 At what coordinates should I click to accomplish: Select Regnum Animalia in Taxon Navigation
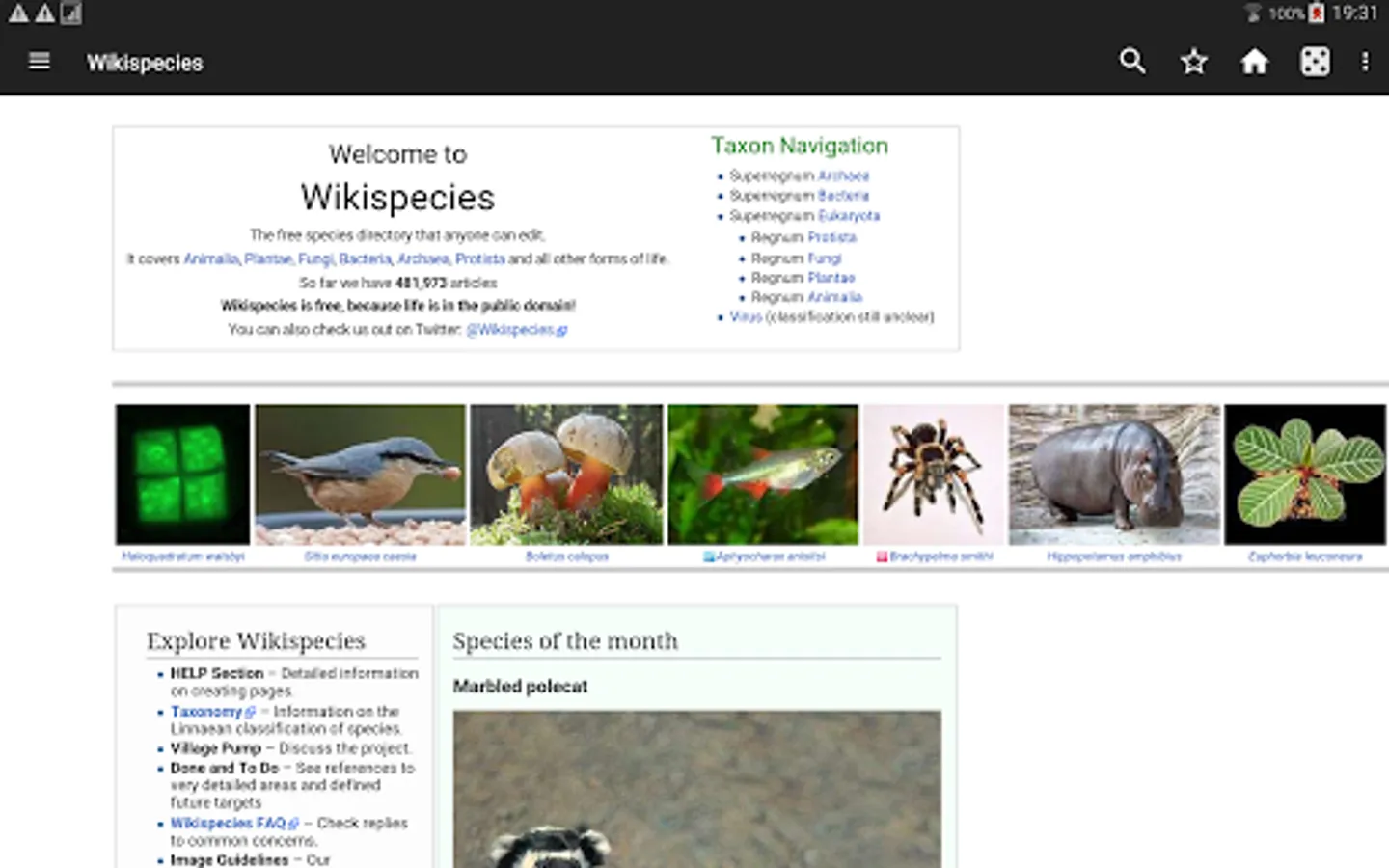834,297
